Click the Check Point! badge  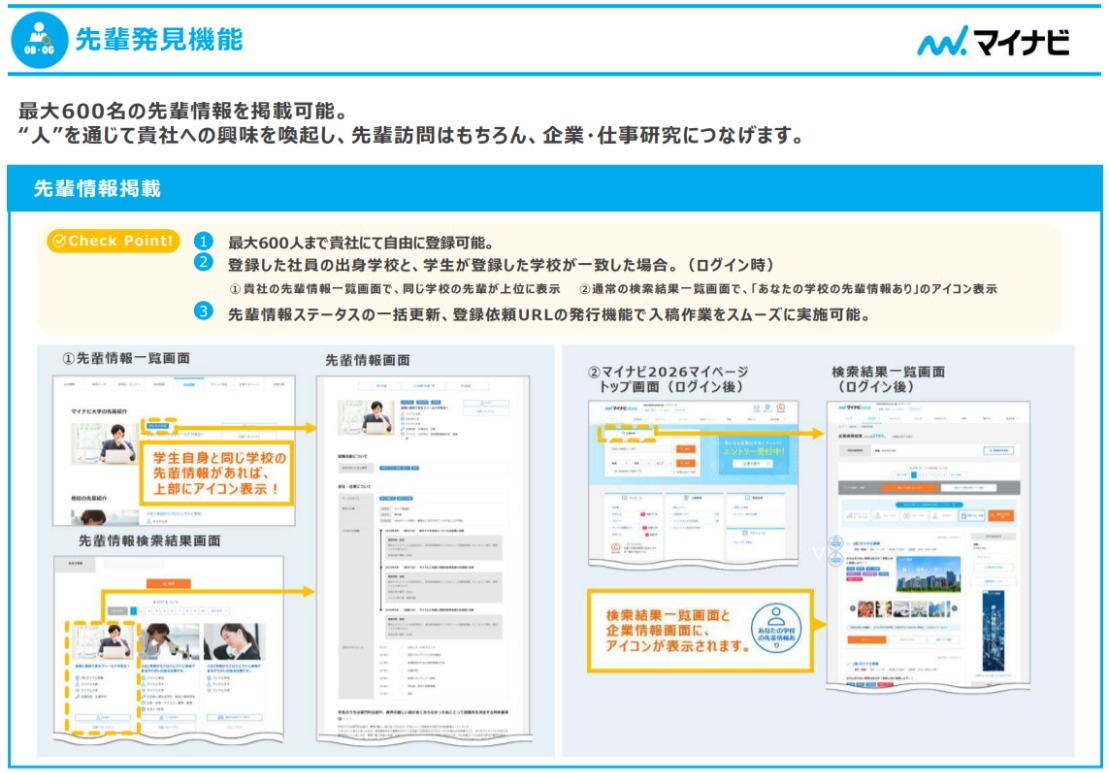113,241
